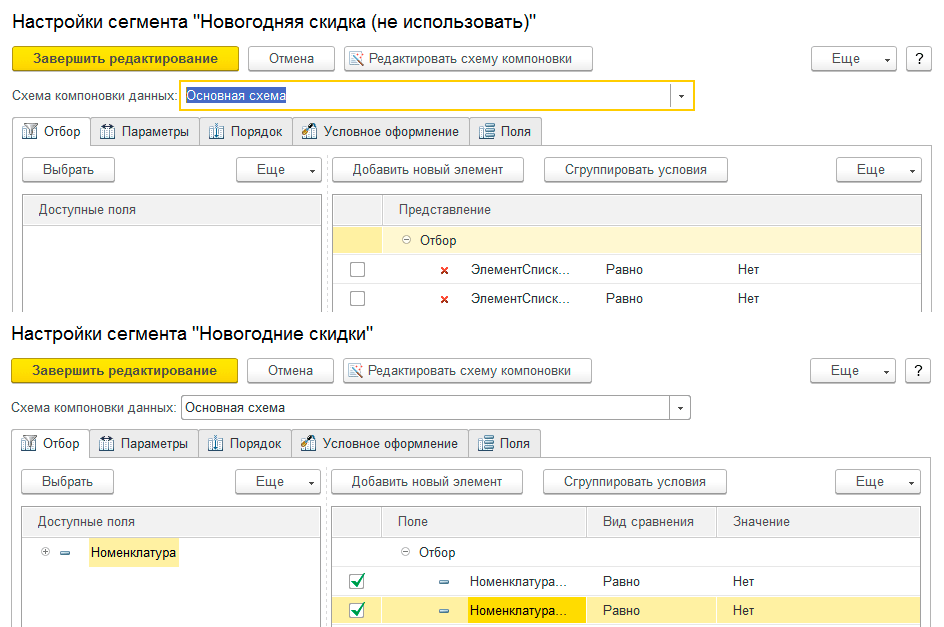This screenshot has height=627, width=944.
Task: Click the Поля tab icon in the "не использовать" segment
Action: [487, 132]
